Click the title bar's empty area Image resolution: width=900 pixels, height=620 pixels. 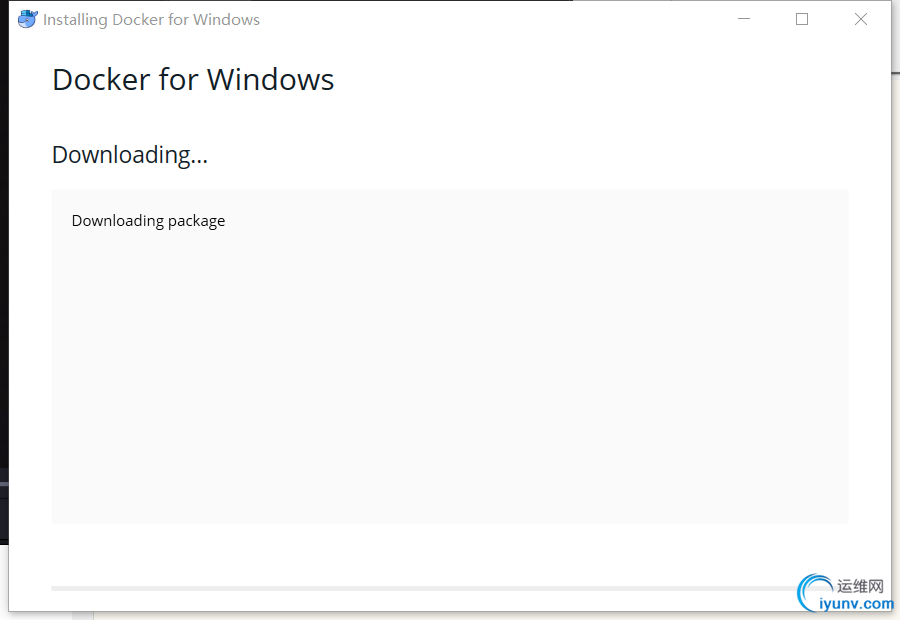pos(494,19)
